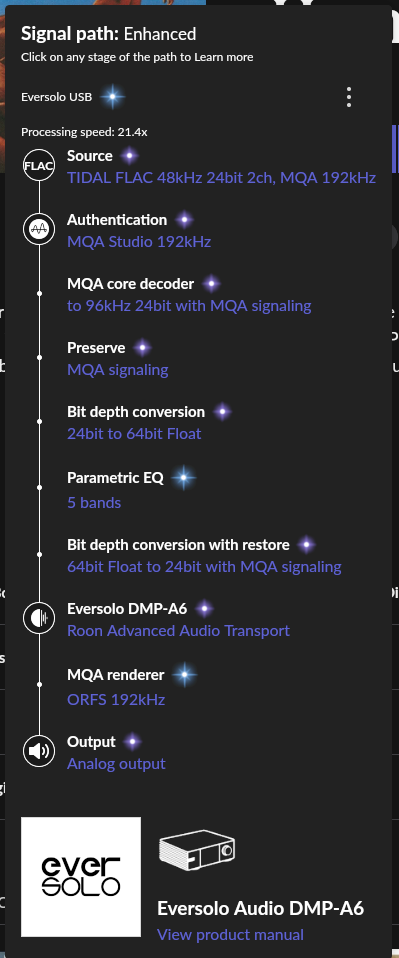Open the 24bit to 64bit Float conversion

(x=134, y=434)
